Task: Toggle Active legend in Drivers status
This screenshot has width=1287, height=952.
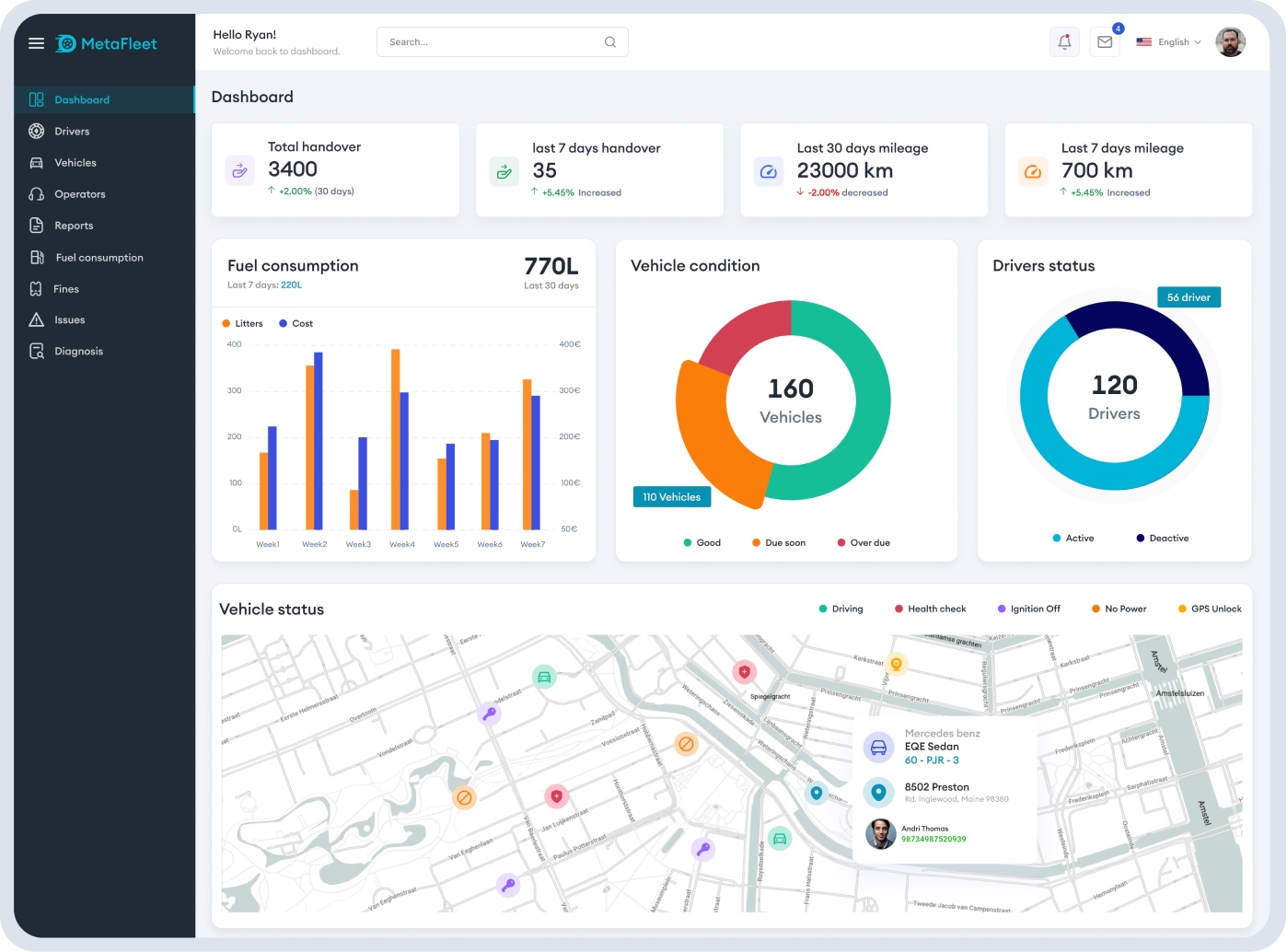Action: [x=1073, y=539]
